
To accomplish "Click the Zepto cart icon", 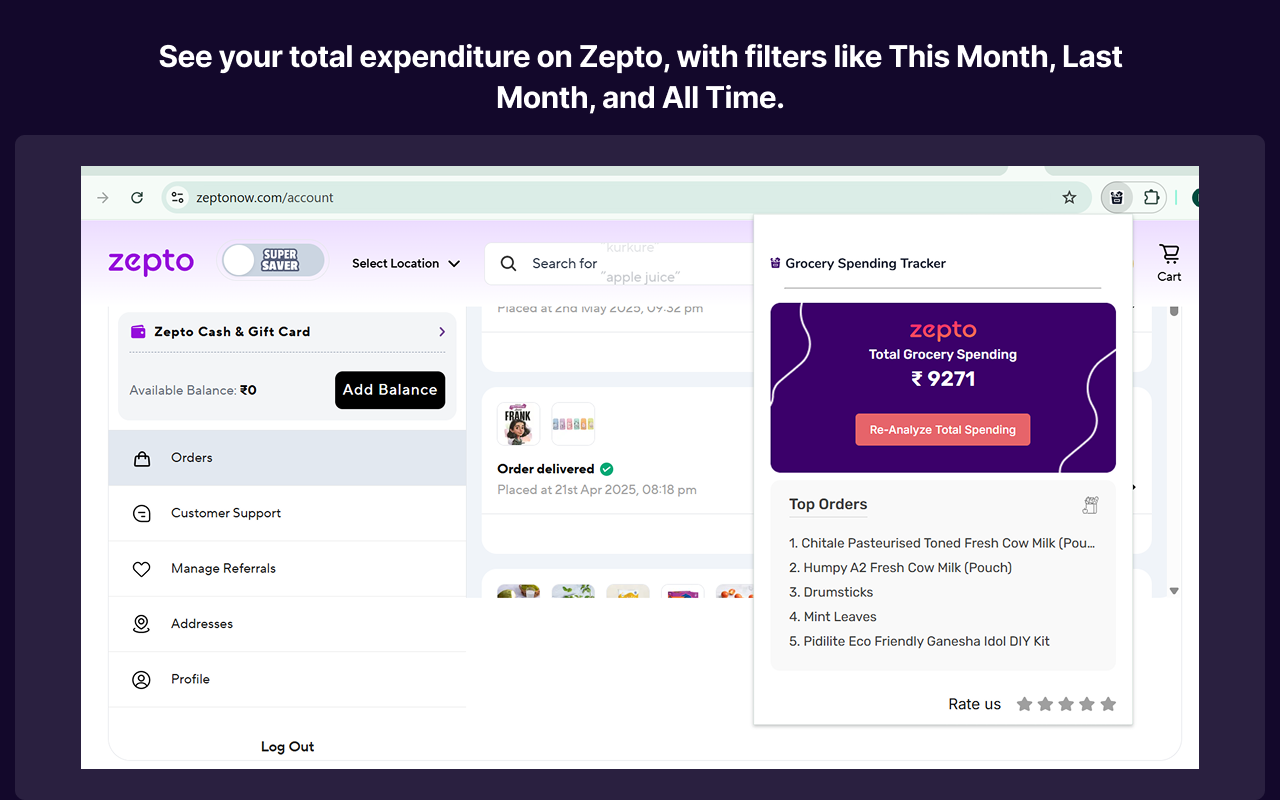I will [1168, 252].
